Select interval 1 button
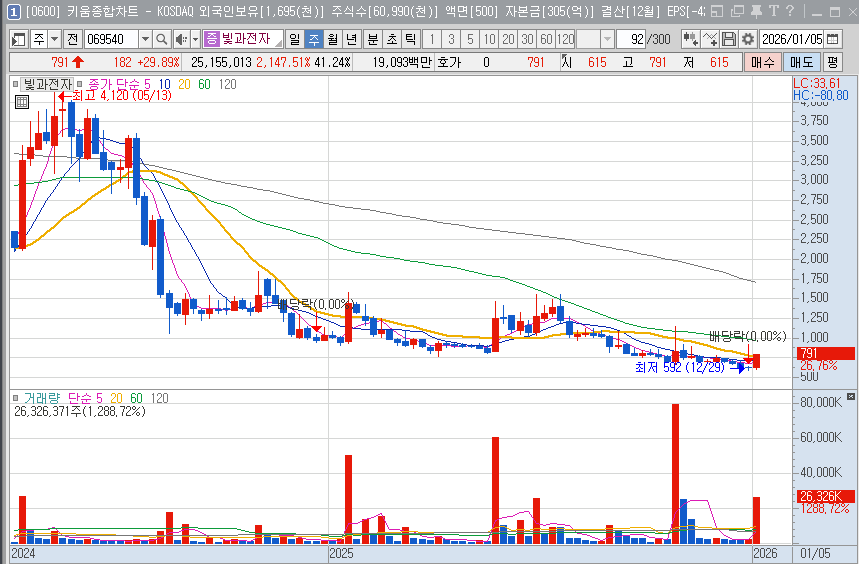 point(432,39)
